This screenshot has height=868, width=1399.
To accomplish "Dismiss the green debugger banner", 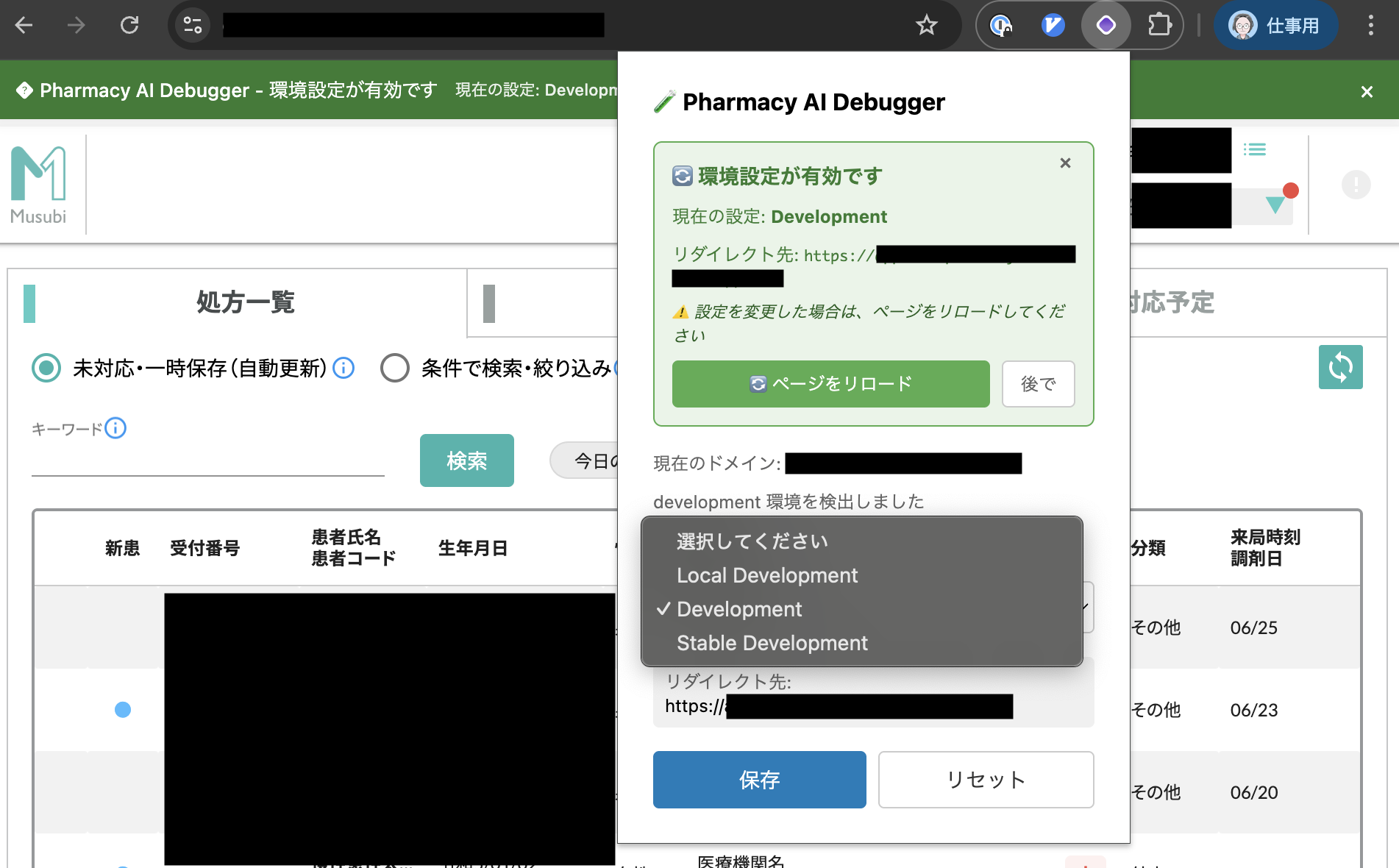I will tap(1367, 92).
